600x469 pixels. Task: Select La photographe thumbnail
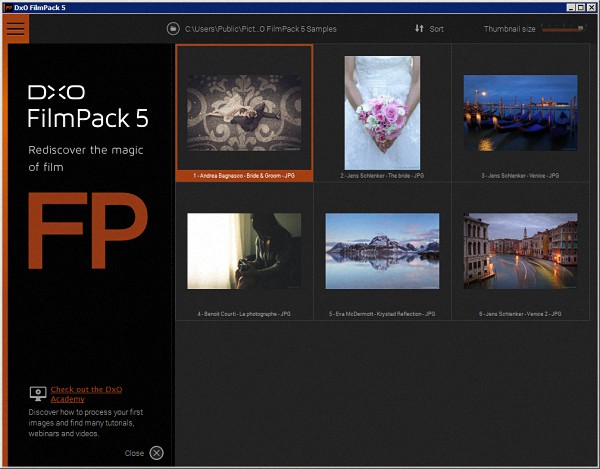pos(244,251)
